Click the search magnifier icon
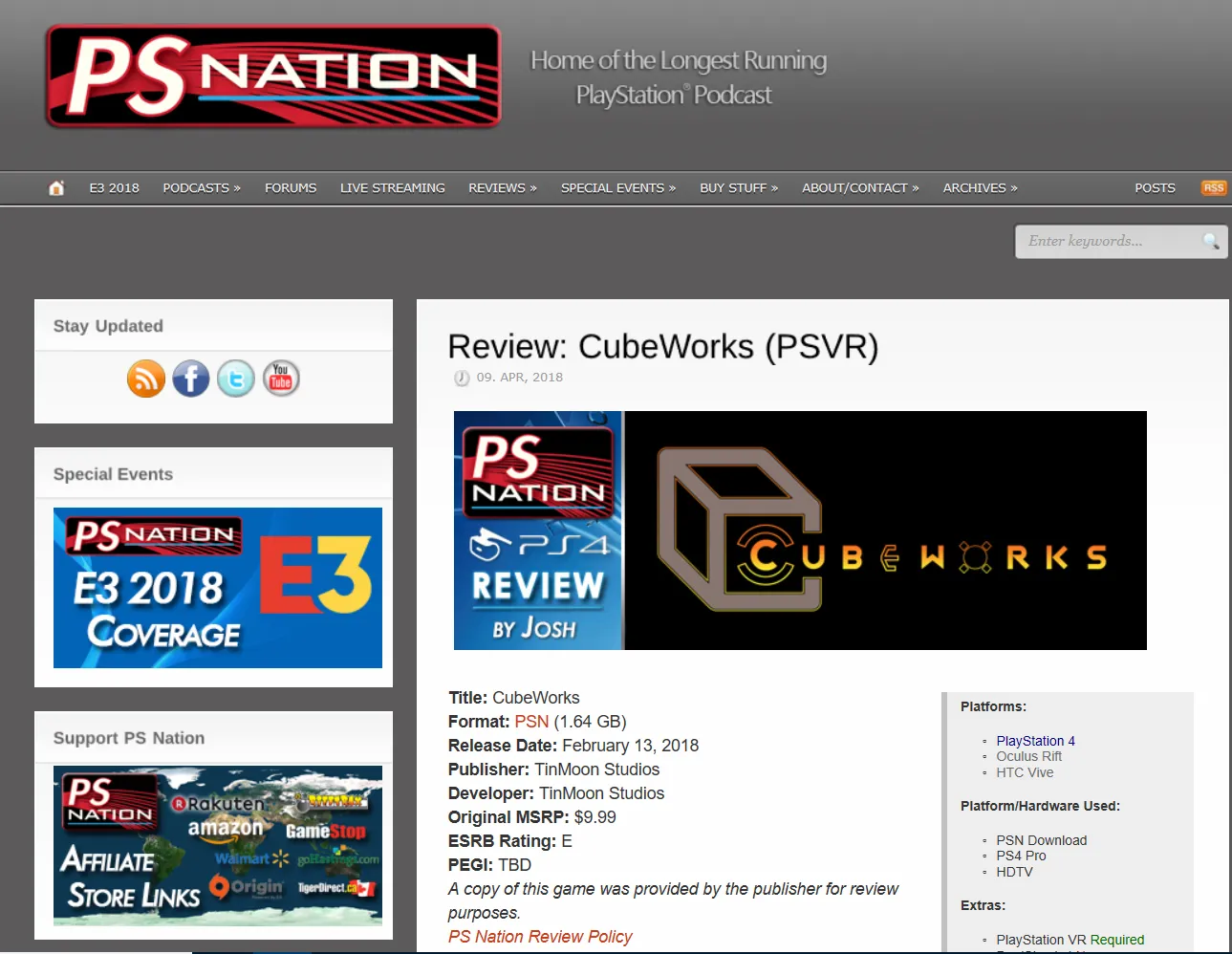The width and height of the screenshot is (1232, 954). (x=1210, y=241)
